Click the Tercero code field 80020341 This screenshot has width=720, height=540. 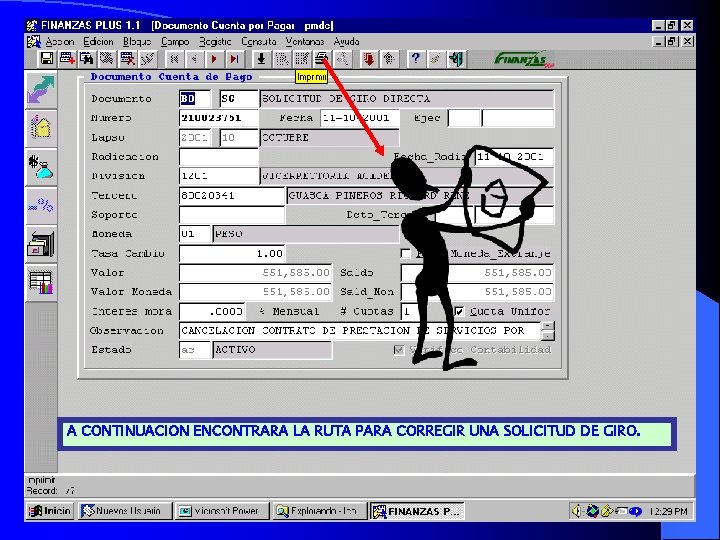[232, 196]
